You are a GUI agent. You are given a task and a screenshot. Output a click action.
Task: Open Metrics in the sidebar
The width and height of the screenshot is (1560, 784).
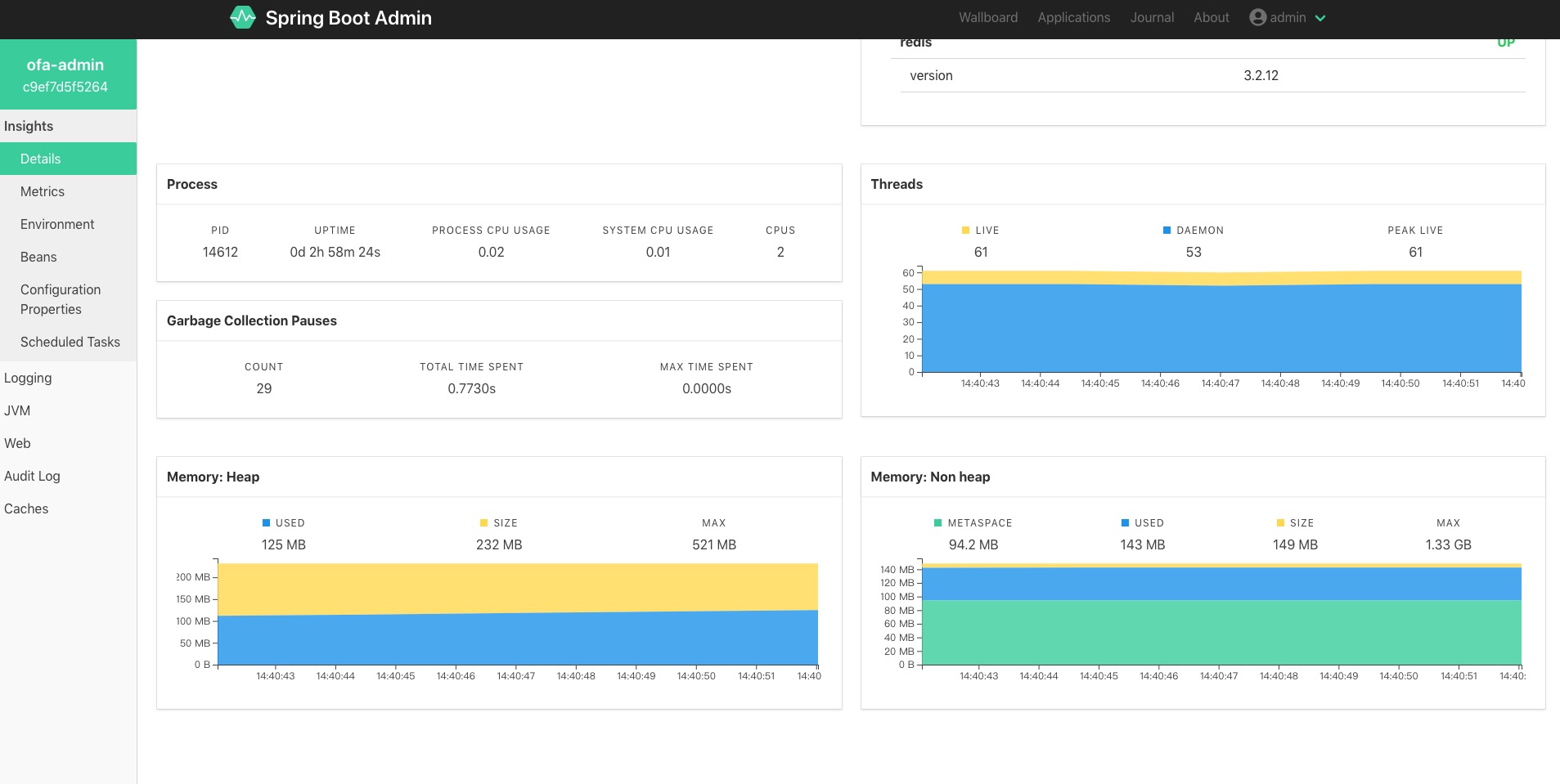(68, 191)
